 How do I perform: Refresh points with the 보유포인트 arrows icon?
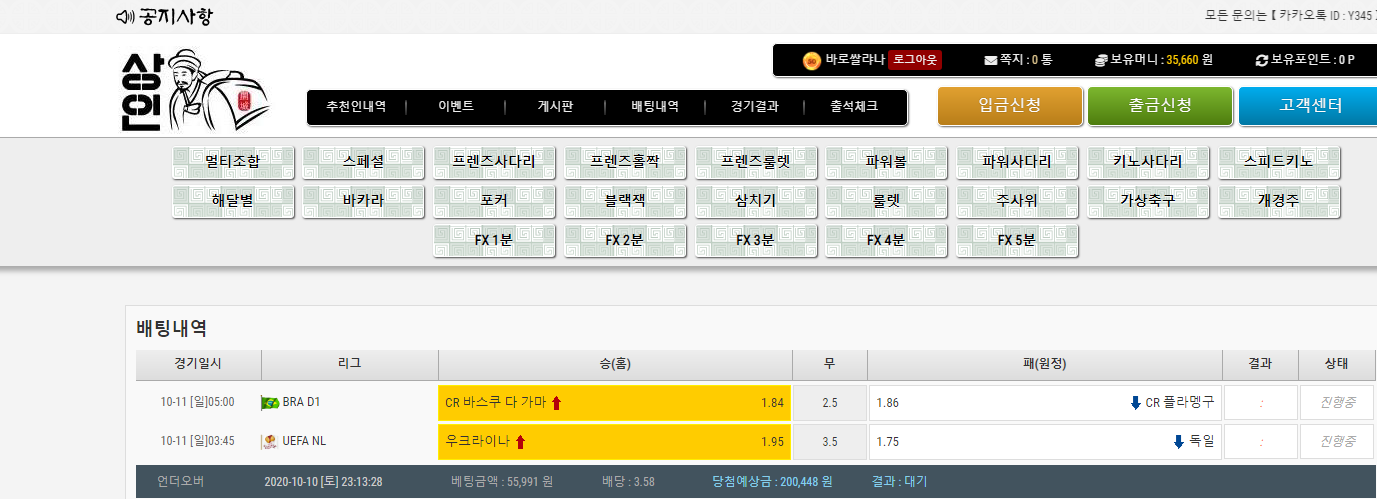(x=1261, y=60)
